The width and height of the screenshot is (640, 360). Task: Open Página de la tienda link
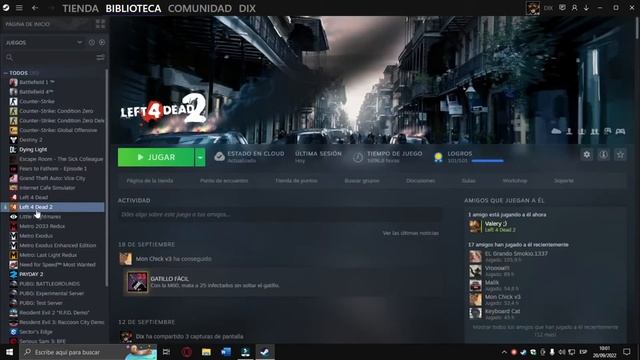click(150, 180)
